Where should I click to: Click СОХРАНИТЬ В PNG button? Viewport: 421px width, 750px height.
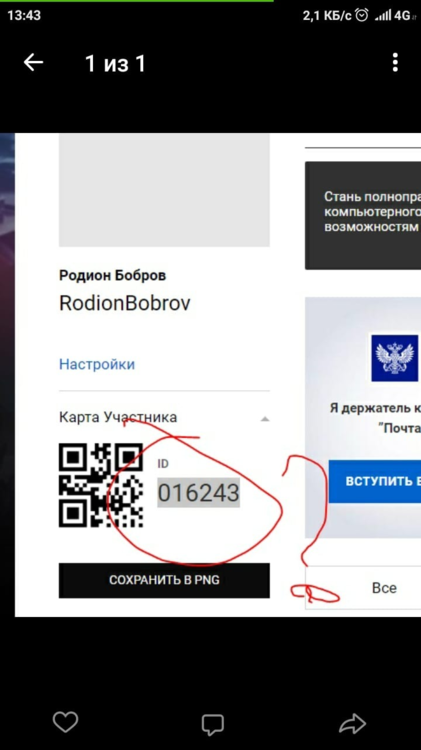(164, 580)
